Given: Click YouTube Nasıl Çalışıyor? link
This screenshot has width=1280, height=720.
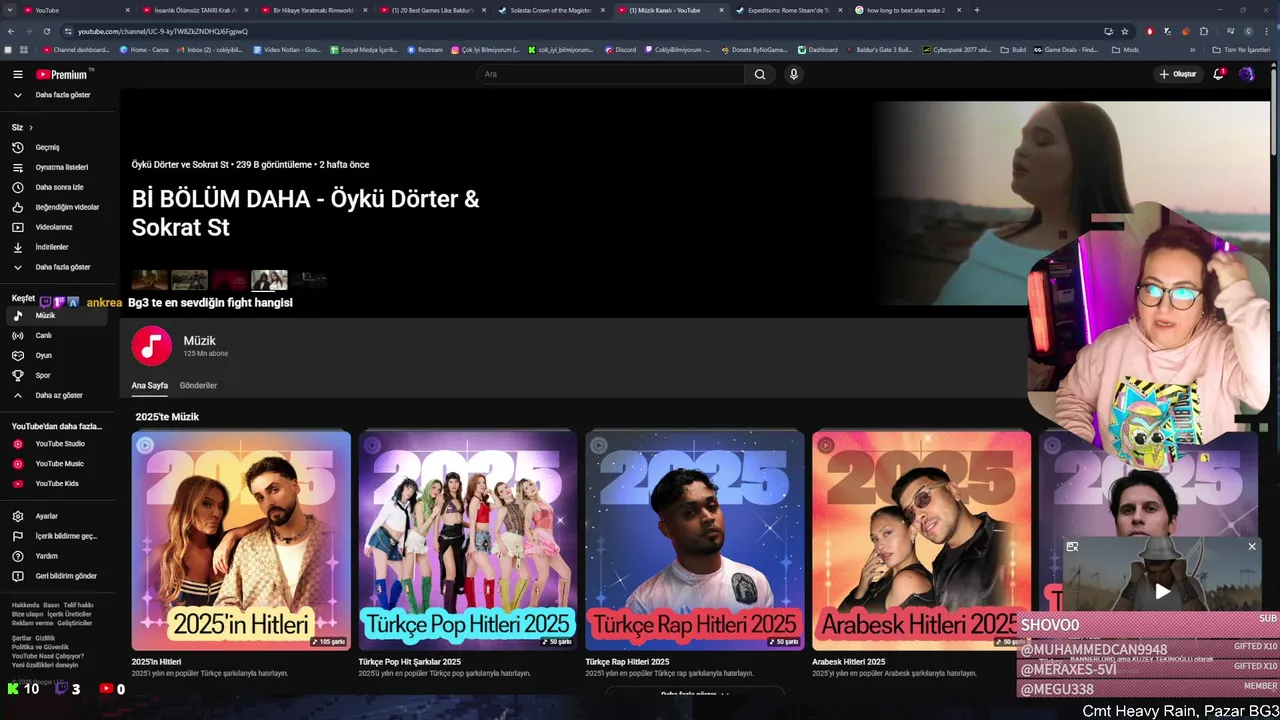Looking at the screenshot, I should click(x=48, y=656).
